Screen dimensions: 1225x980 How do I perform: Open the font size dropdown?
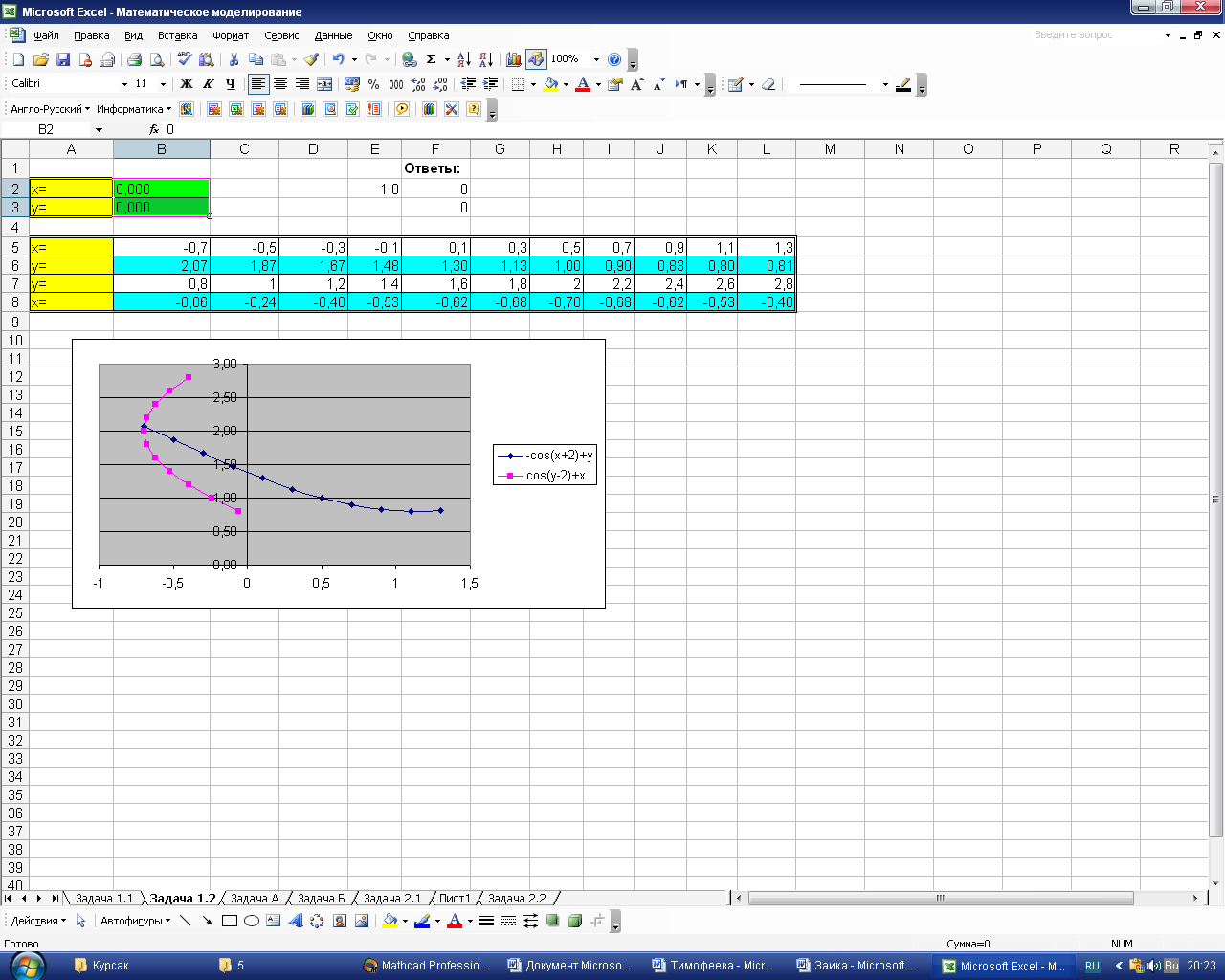[163, 84]
